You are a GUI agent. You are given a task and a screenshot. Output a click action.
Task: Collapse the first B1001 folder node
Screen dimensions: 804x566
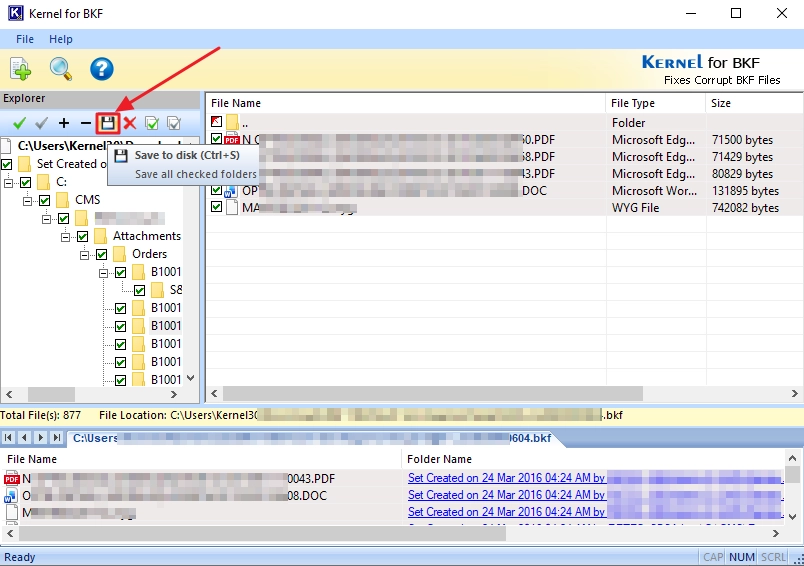point(103,273)
